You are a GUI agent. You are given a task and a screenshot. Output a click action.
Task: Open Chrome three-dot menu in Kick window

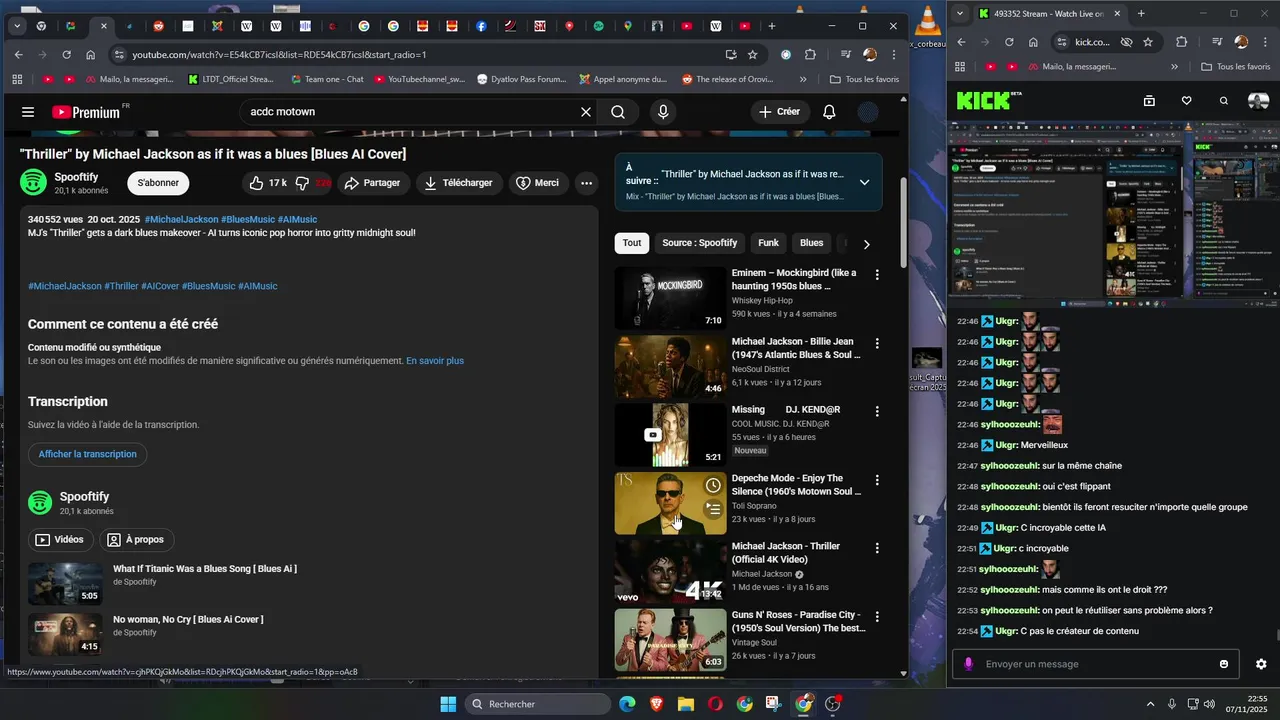[1264, 42]
